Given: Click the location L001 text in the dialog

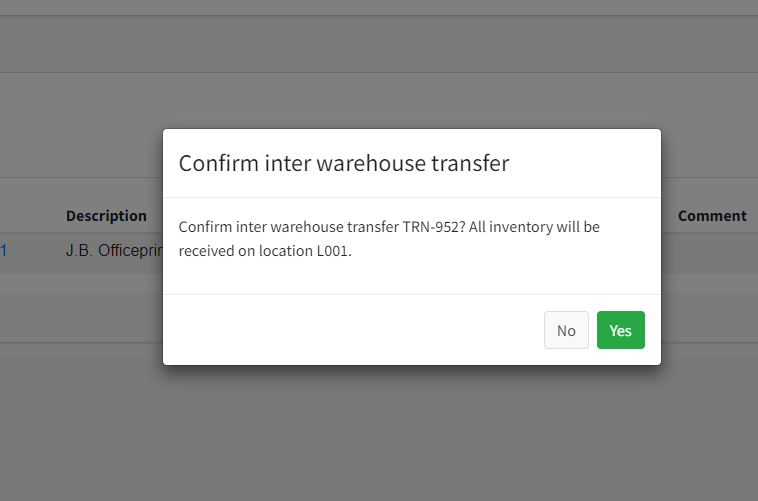Looking at the screenshot, I should [333, 251].
